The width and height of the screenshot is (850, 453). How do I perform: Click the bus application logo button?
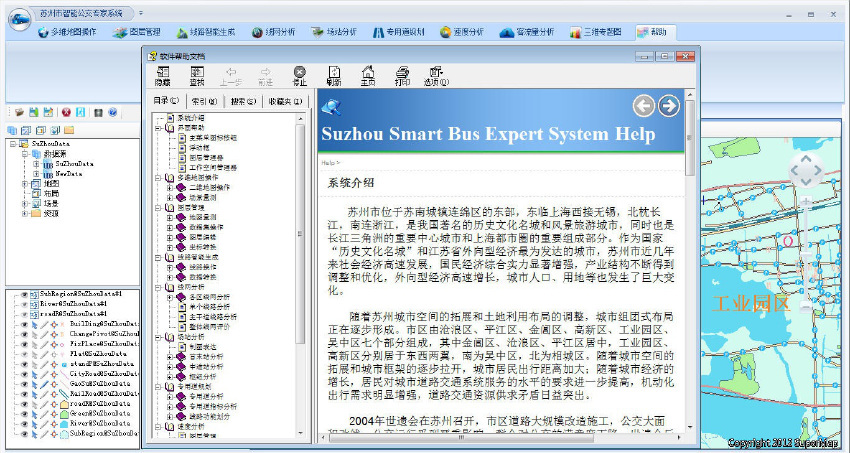[20, 20]
